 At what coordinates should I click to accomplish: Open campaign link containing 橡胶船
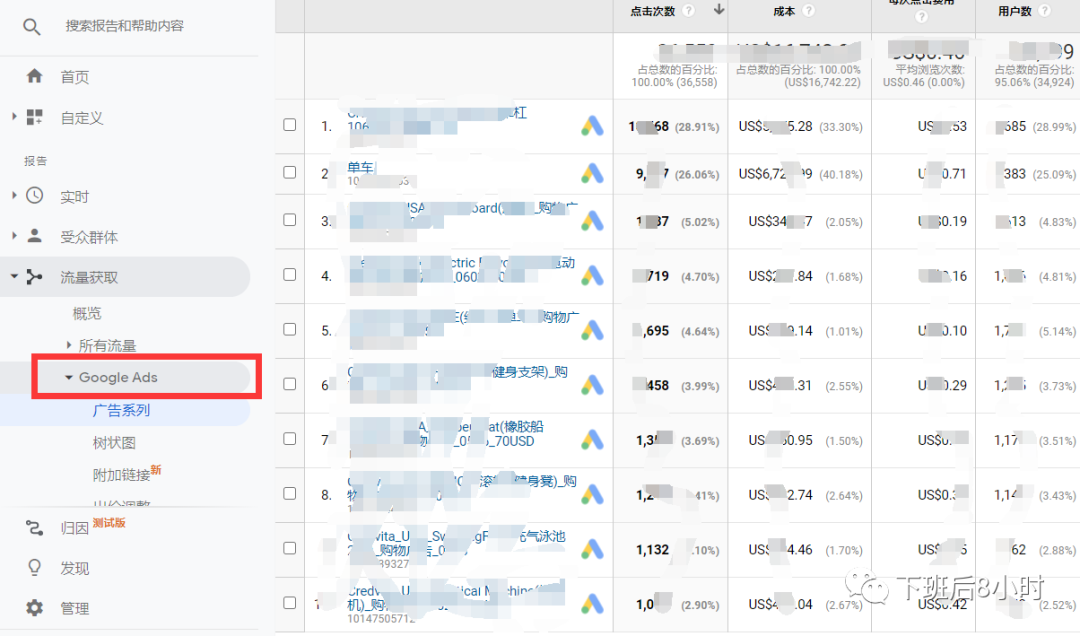pyautogui.click(x=445, y=434)
